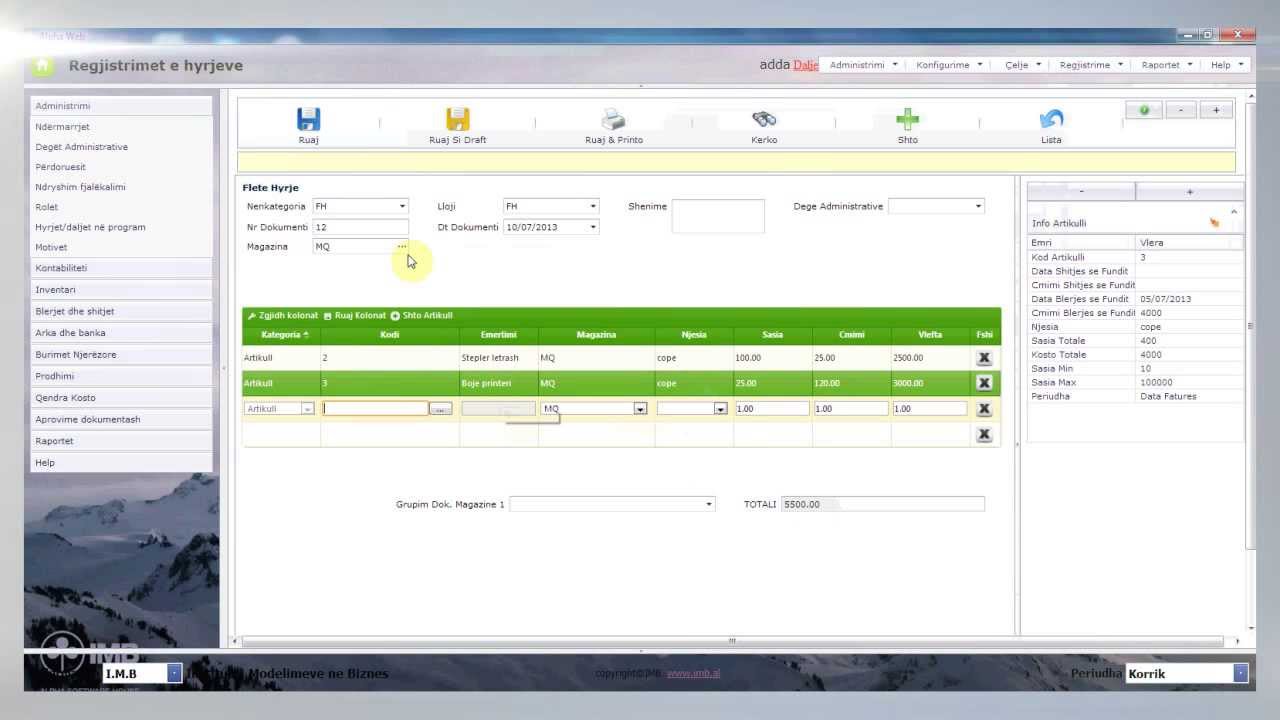Click the Ruaj Si Draft icon
1280x720 pixels.
(x=458, y=119)
